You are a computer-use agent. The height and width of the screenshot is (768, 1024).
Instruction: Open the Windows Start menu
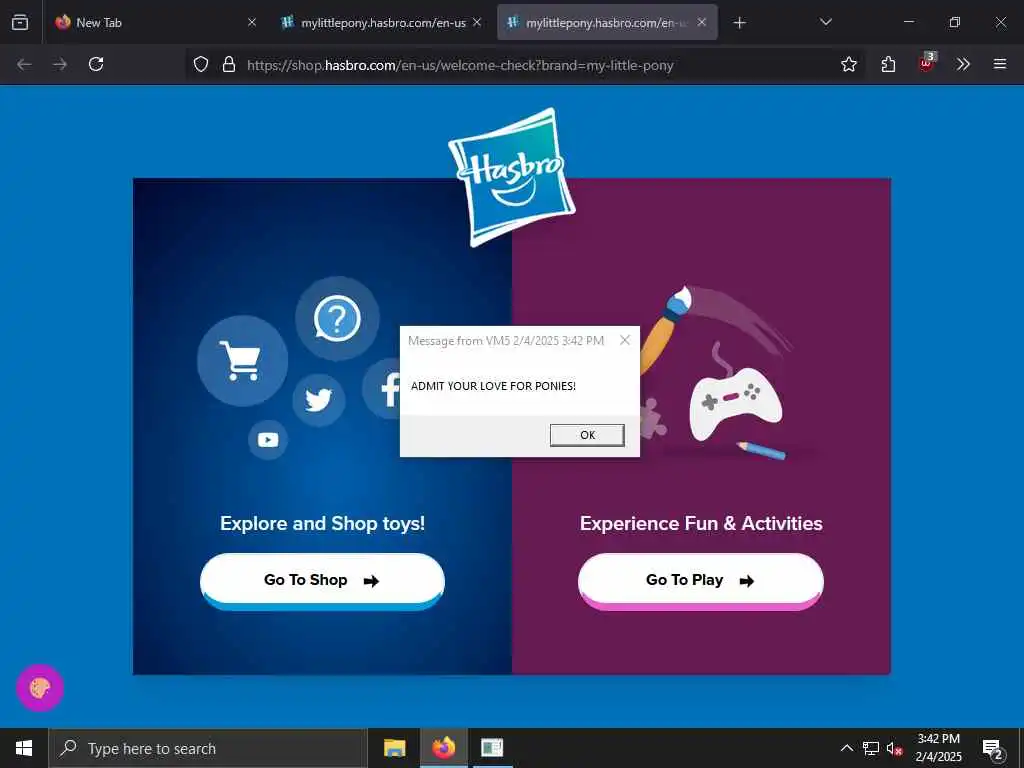click(24, 748)
